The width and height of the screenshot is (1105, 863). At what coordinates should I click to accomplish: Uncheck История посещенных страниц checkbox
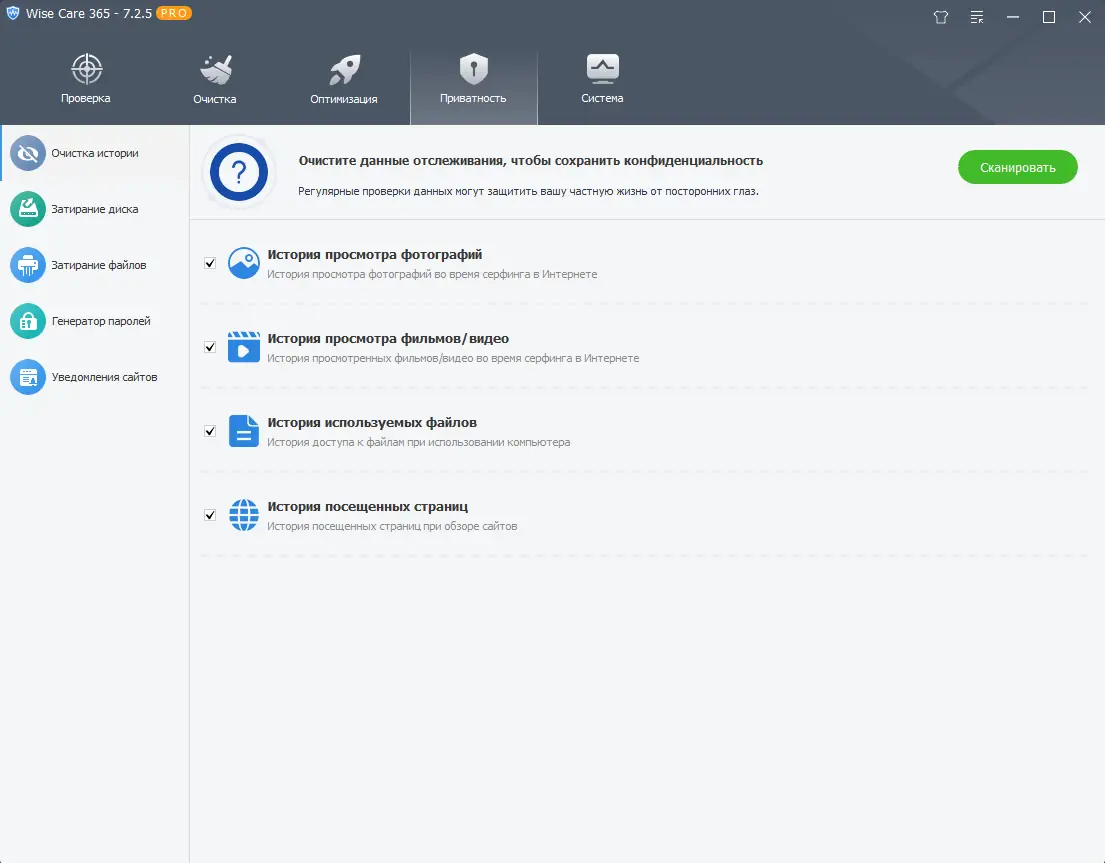(210, 515)
